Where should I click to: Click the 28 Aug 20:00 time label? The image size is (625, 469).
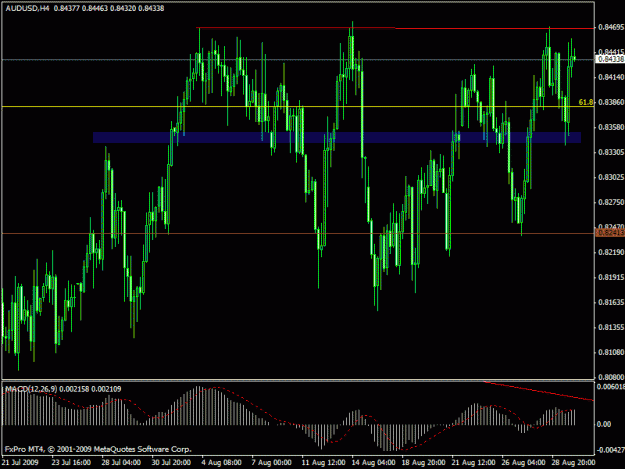(x=573, y=463)
